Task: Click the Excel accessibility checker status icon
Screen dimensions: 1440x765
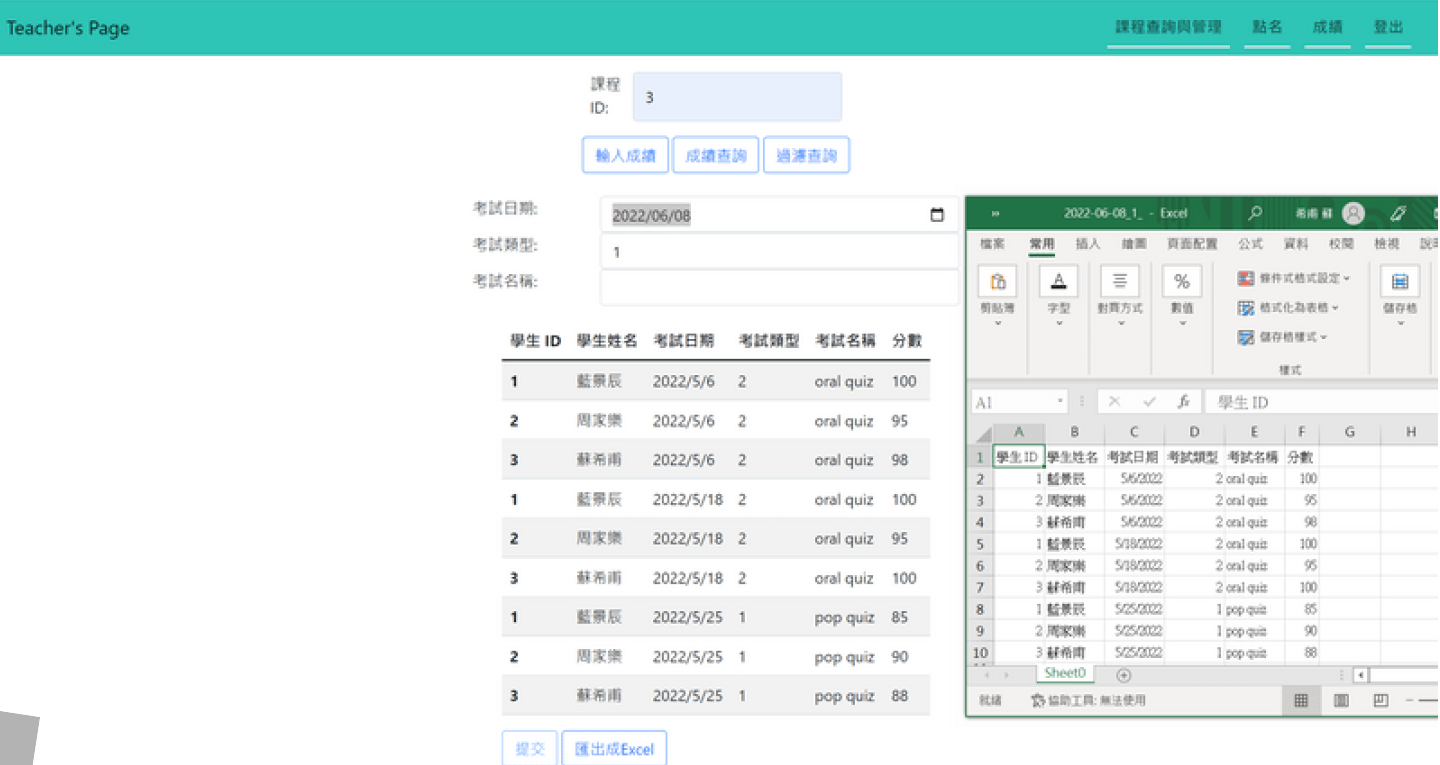Action: coord(1038,701)
